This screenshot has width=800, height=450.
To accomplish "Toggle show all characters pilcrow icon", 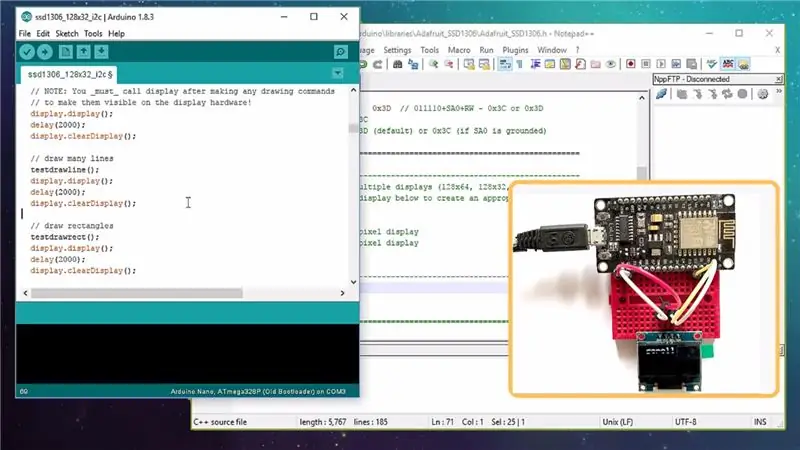I will [x=520, y=64].
